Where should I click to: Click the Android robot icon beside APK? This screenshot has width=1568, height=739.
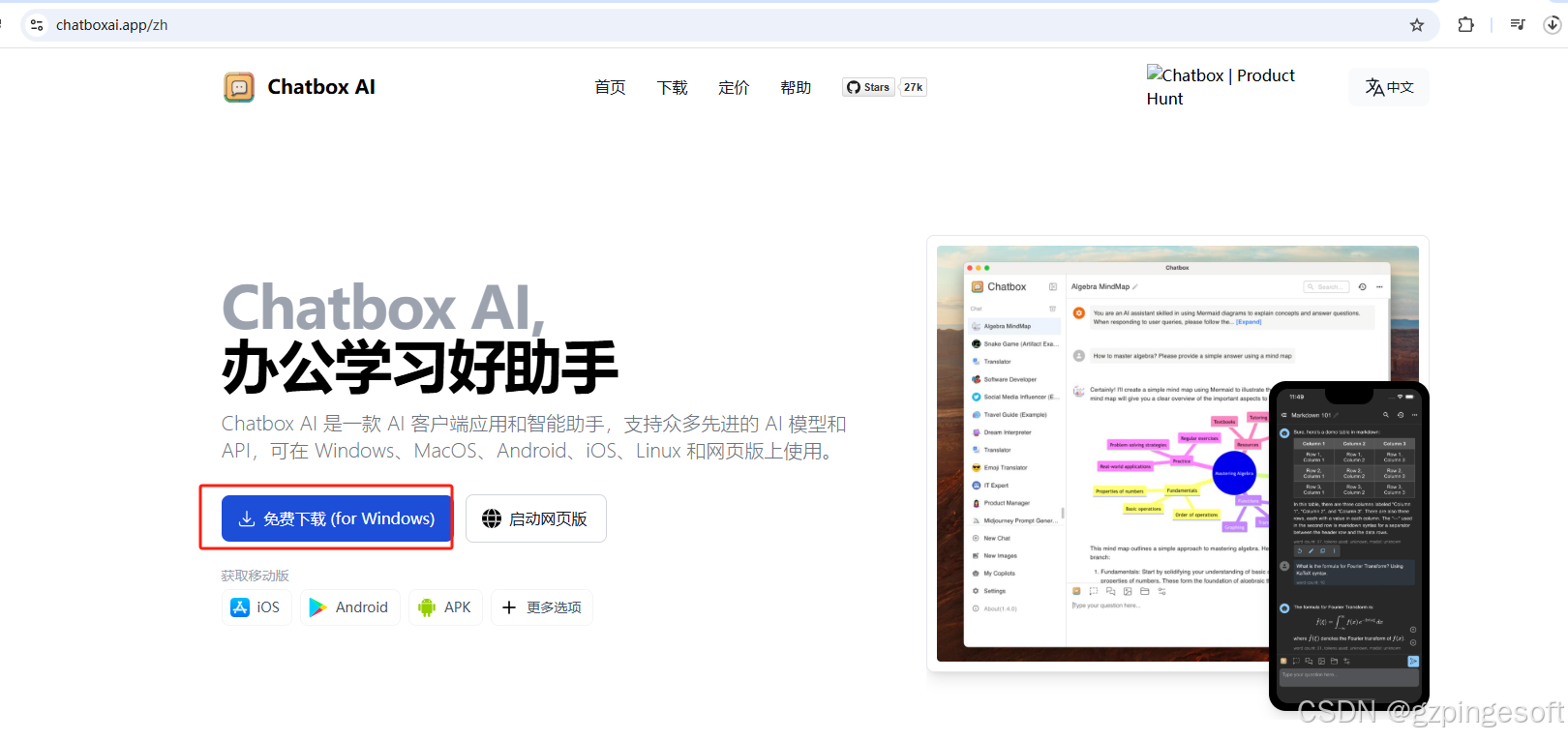[427, 607]
